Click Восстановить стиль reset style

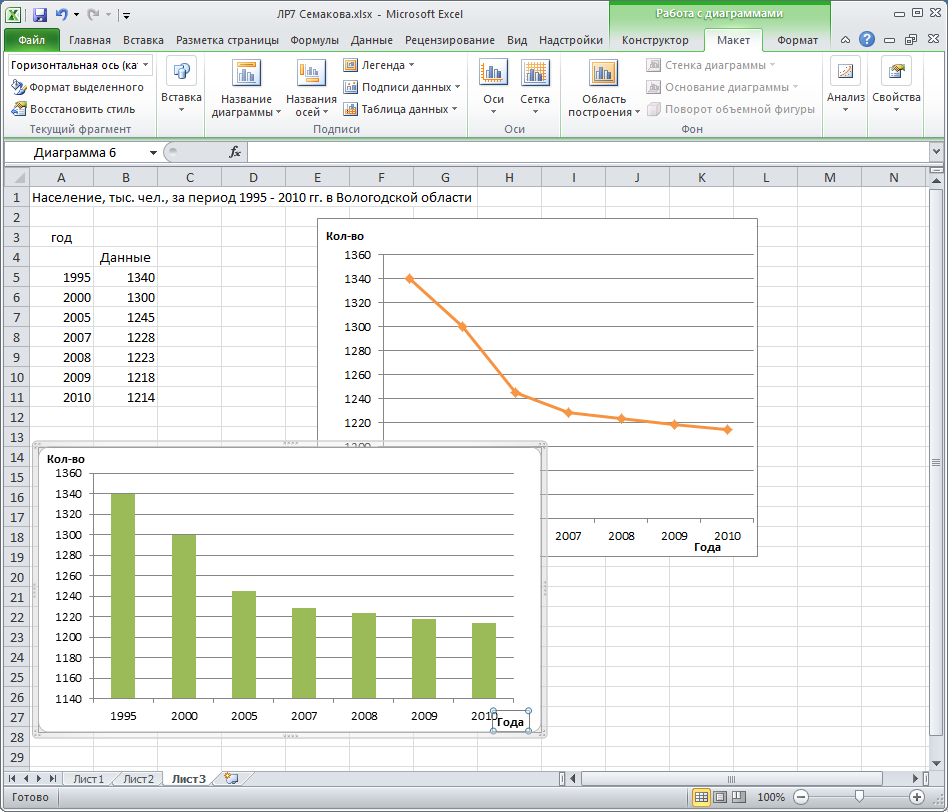pyautogui.click(x=73, y=109)
